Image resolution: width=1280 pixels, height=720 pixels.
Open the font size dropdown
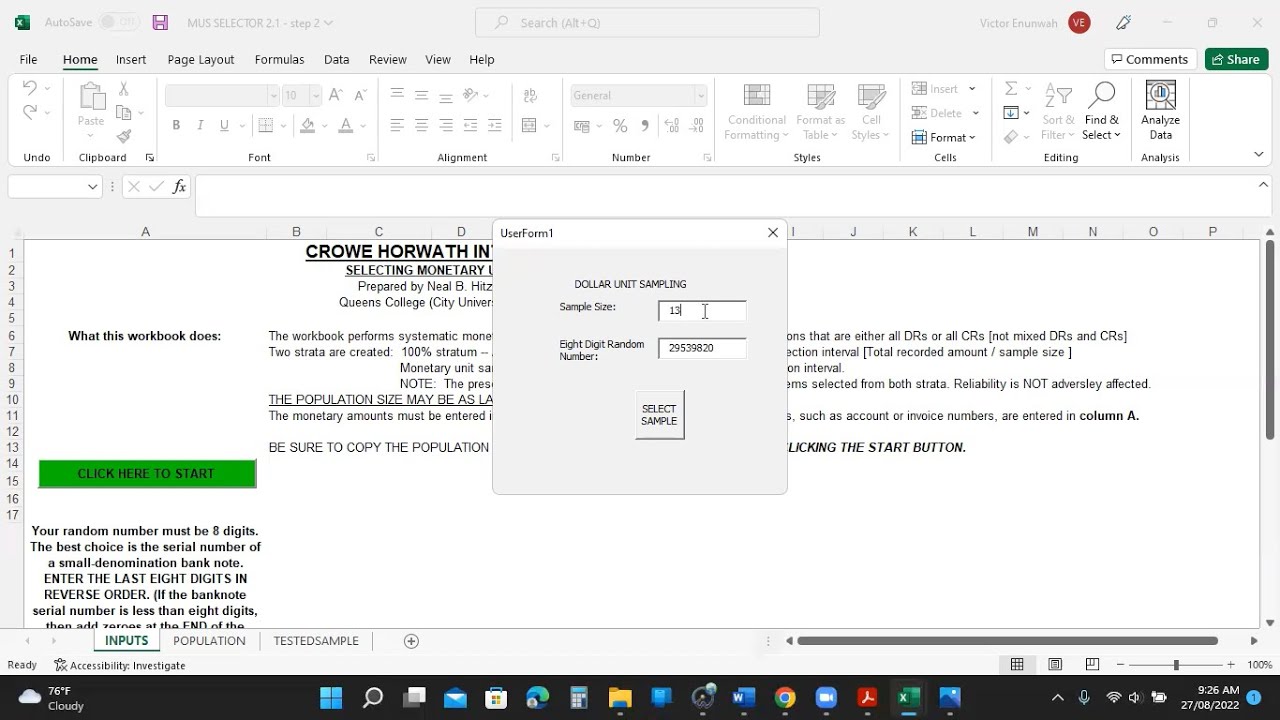(316, 95)
